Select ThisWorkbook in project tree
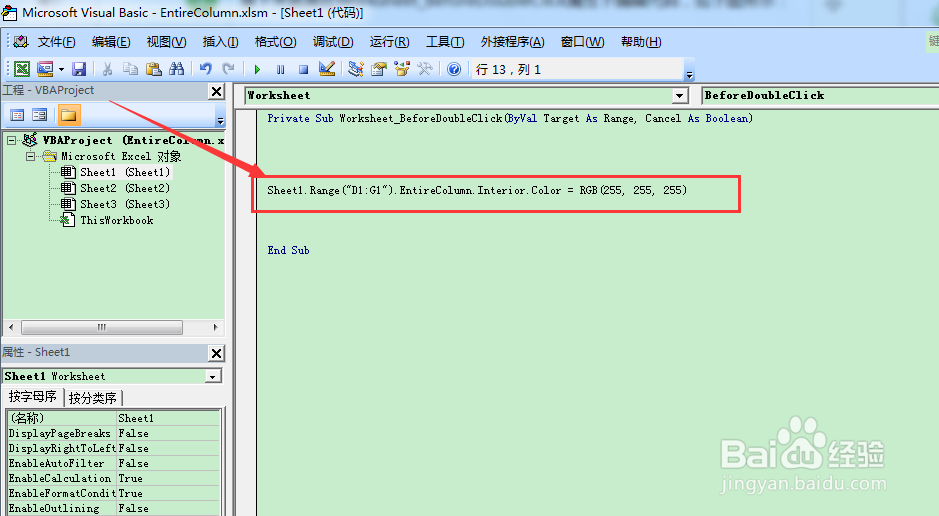Screen dimensions: 939x516 (117, 220)
